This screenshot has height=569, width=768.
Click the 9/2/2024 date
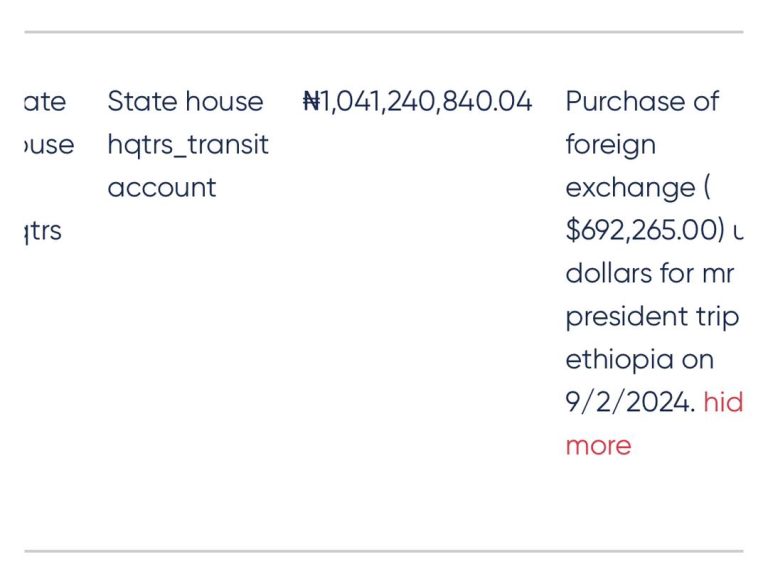pyautogui.click(x=627, y=402)
